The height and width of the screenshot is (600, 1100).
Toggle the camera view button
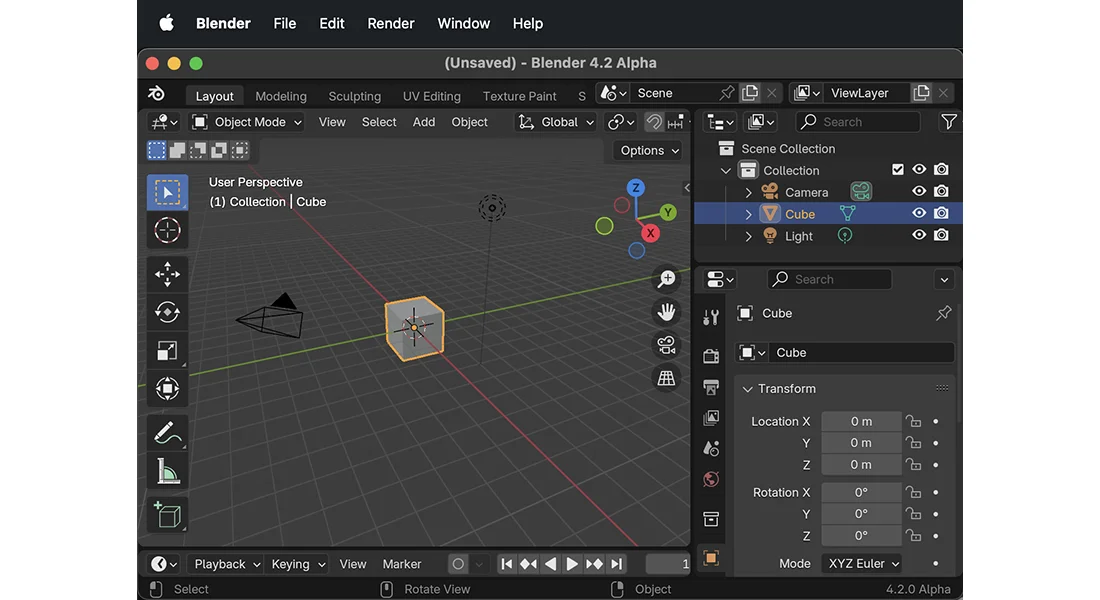click(666, 345)
